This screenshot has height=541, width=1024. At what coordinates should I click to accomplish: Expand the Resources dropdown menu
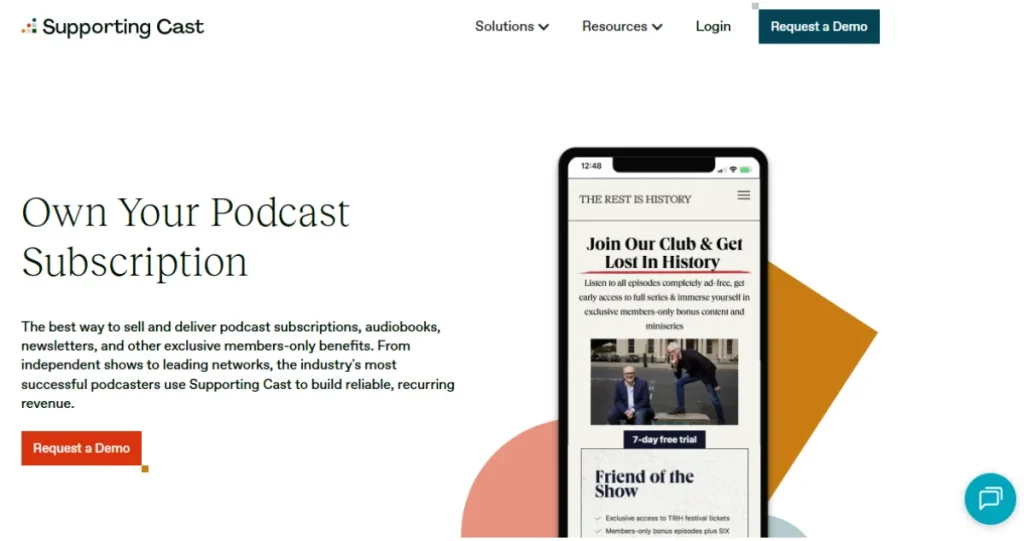coord(622,27)
